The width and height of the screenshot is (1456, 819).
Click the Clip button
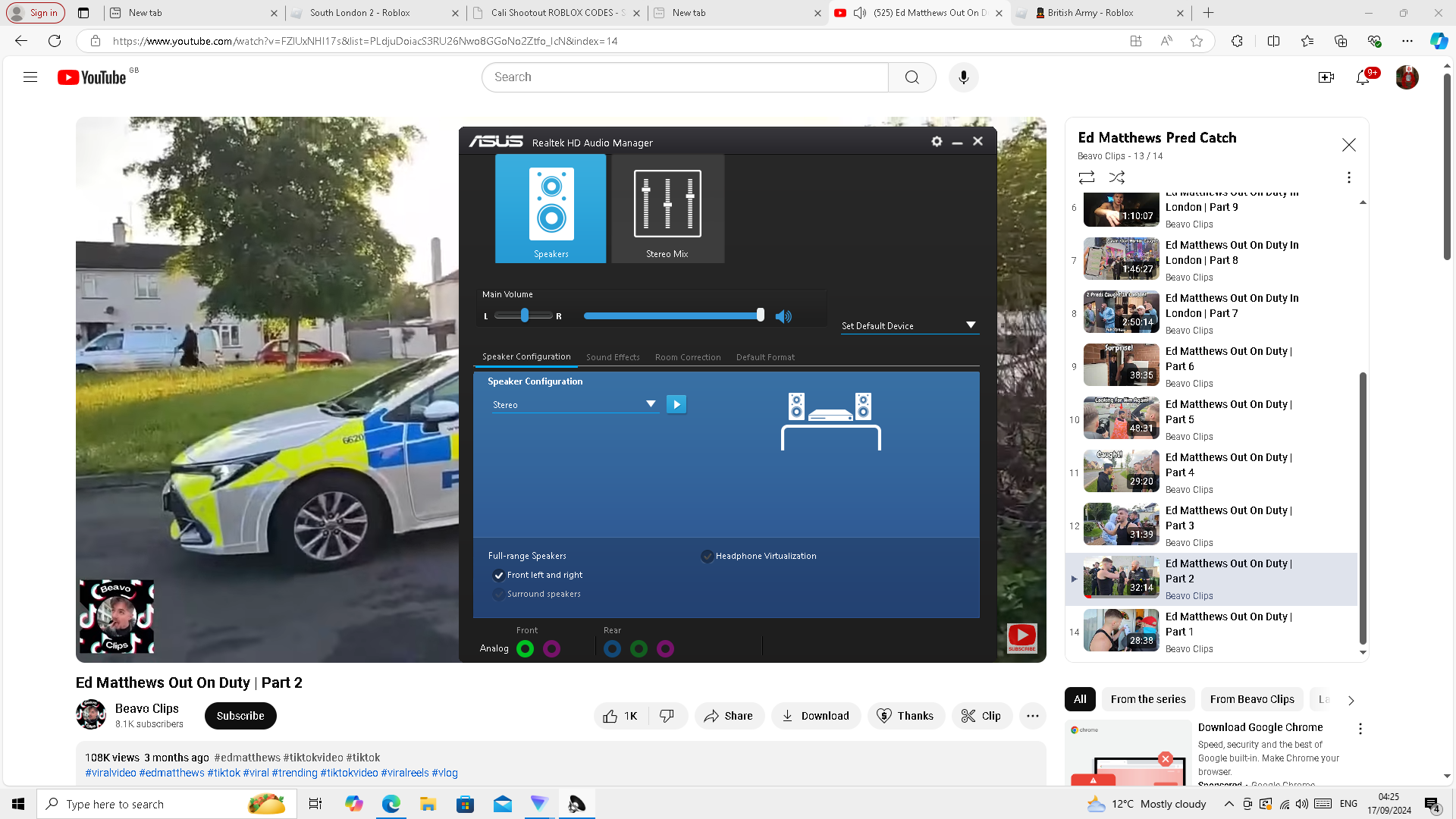click(981, 716)
